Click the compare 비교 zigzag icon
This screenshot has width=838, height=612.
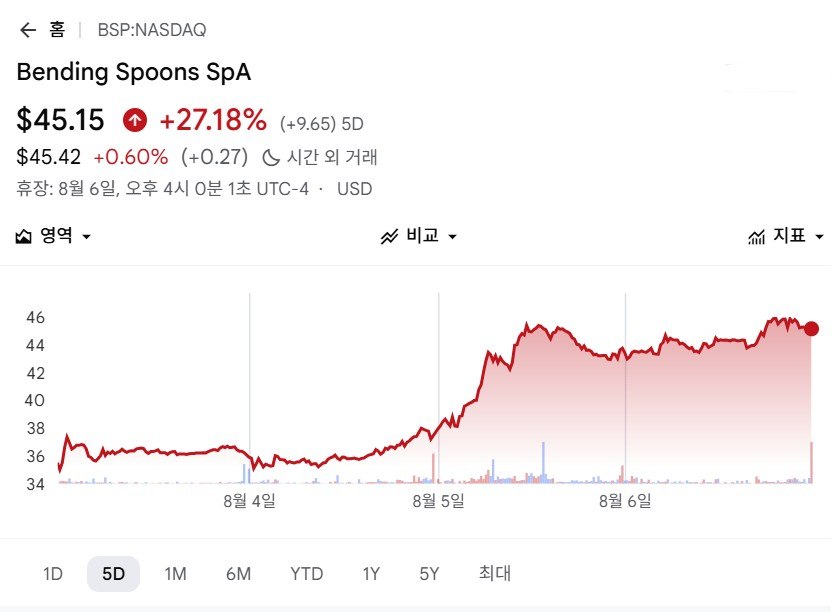click(x=390, y=236)
